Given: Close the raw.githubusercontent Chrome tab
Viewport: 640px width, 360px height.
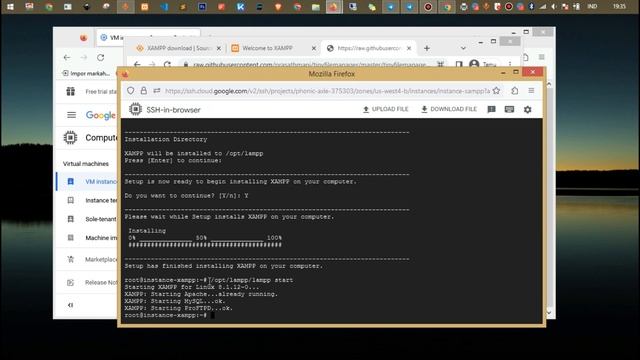Looking at the screenshot, I should [409, 48].
